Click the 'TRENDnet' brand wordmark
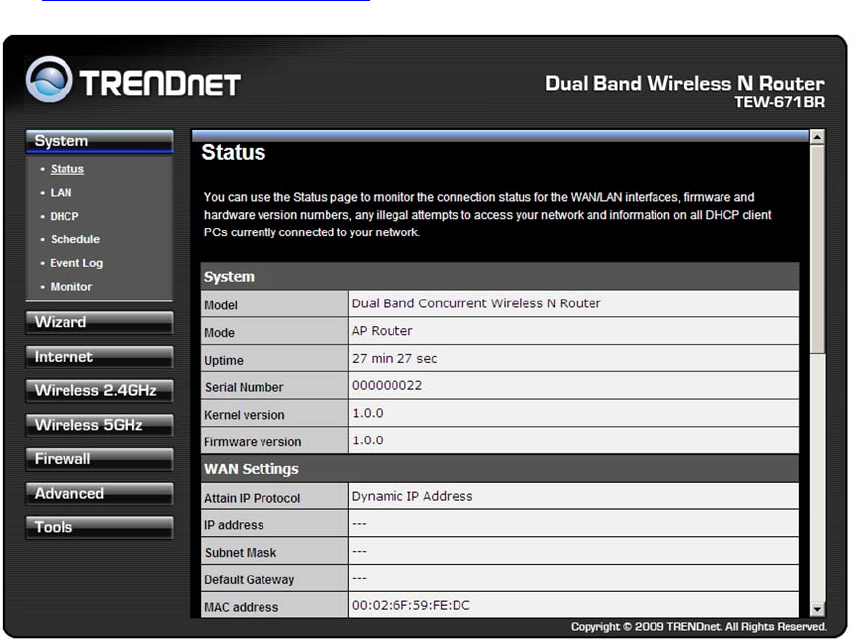The height and width of the screenshot is (644, 853). pos(160,84)
